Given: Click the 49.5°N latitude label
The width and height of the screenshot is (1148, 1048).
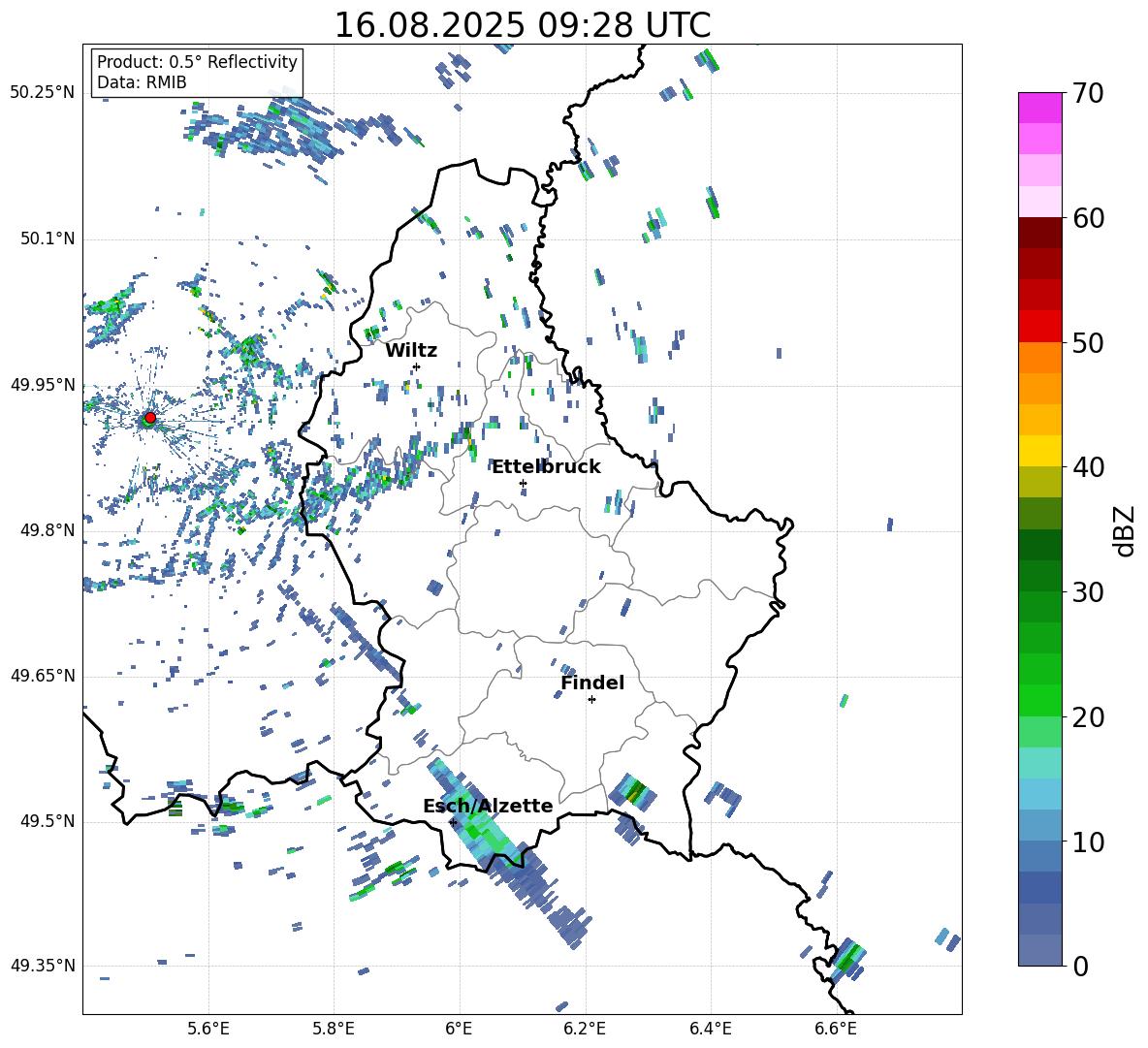Looking at the screenshot, I should [x=47, y=821].
